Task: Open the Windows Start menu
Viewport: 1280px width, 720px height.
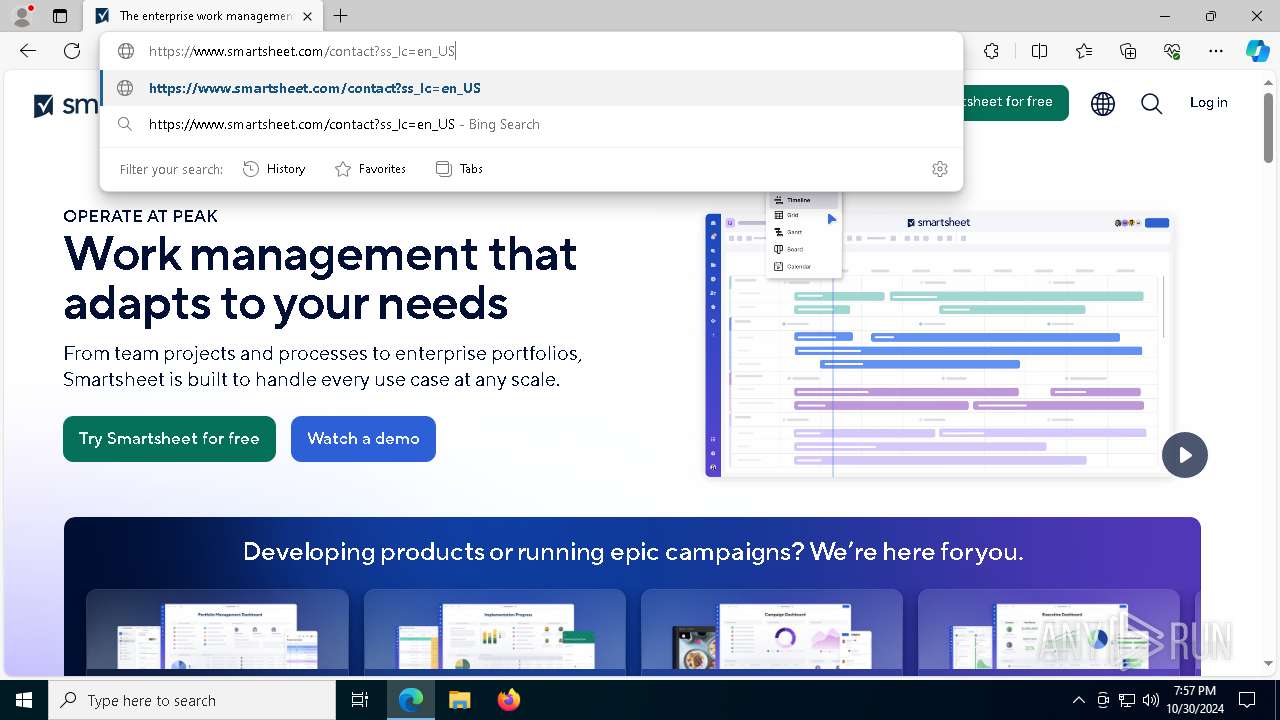Action: click(x=24, y=700)
